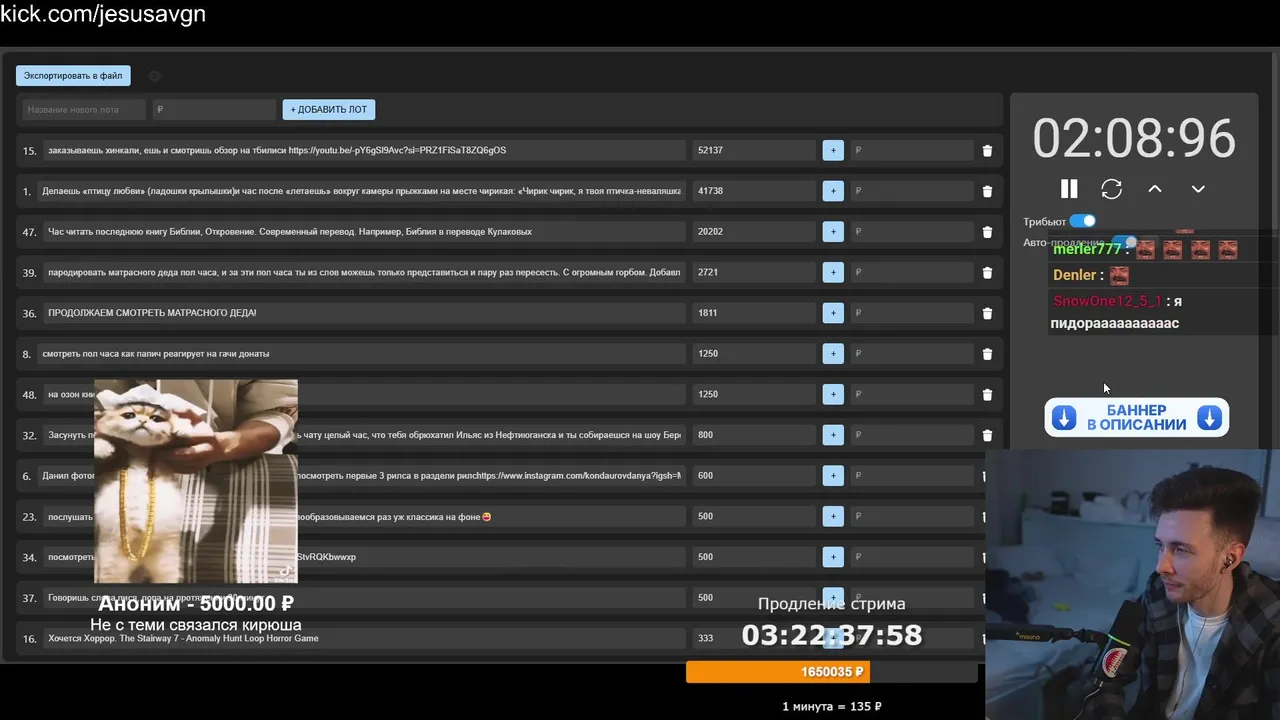
Task: Click the trash icon of lot 32
Action: [x=987, y=435]
